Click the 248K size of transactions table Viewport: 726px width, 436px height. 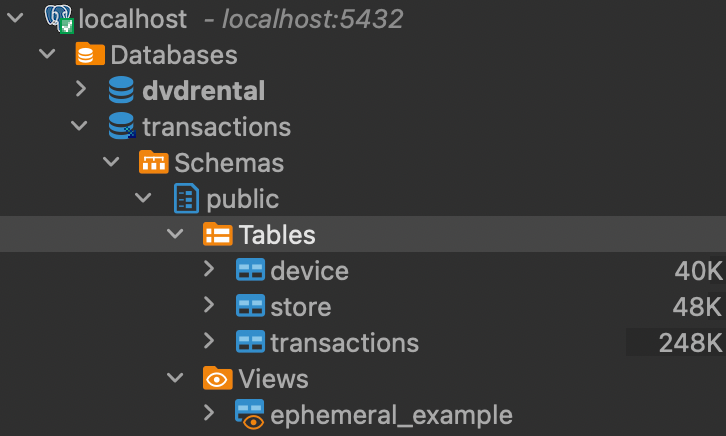pyautogui.click(x=690, y=343)
